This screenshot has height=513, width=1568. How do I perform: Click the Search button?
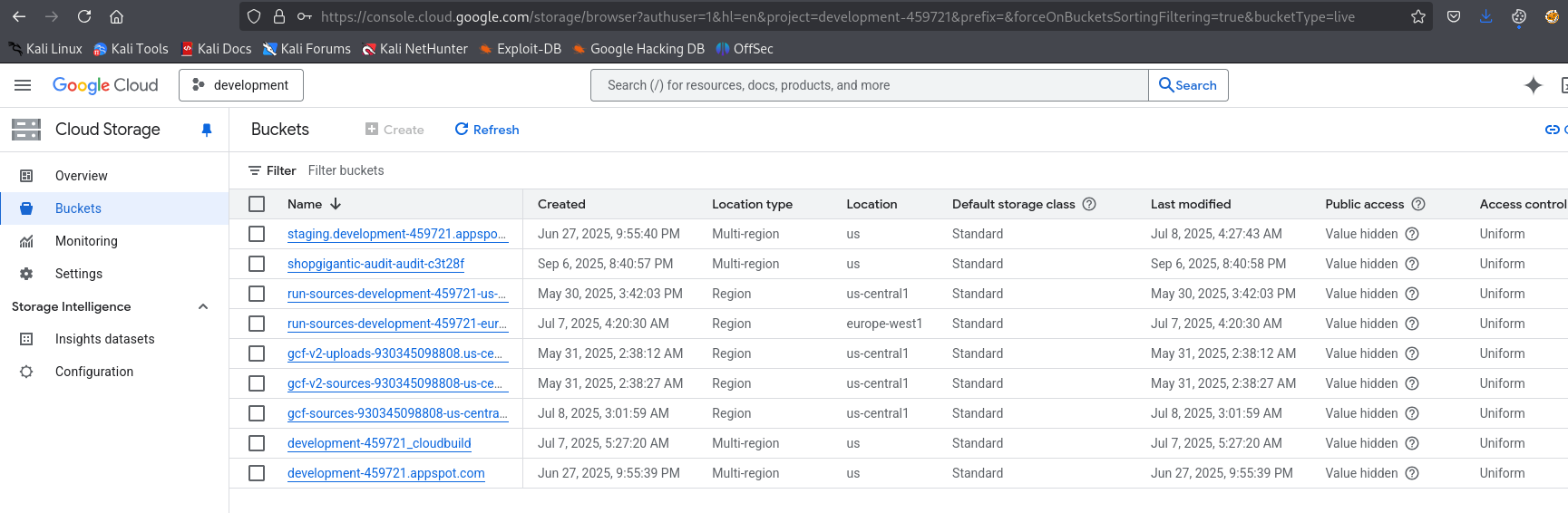click(x=1188, y=85)
